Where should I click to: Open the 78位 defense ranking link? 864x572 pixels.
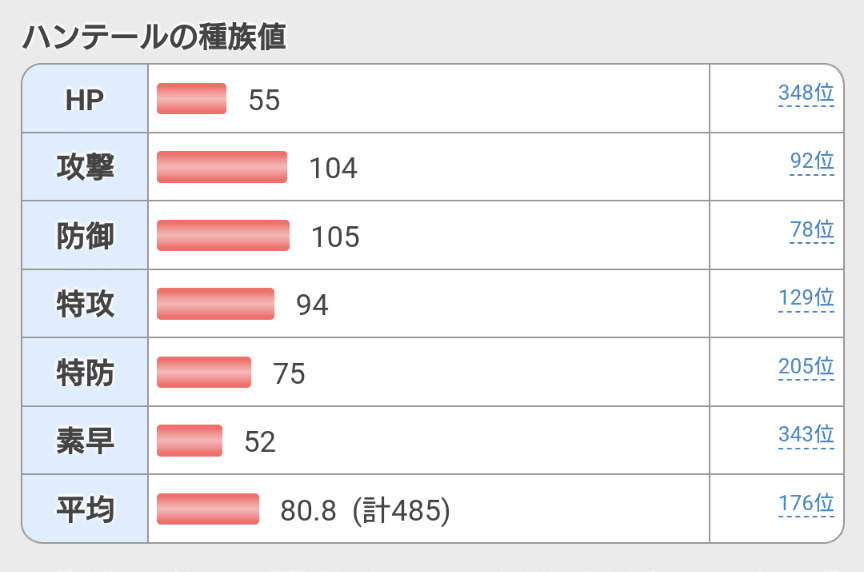click(x=810, y=230)
